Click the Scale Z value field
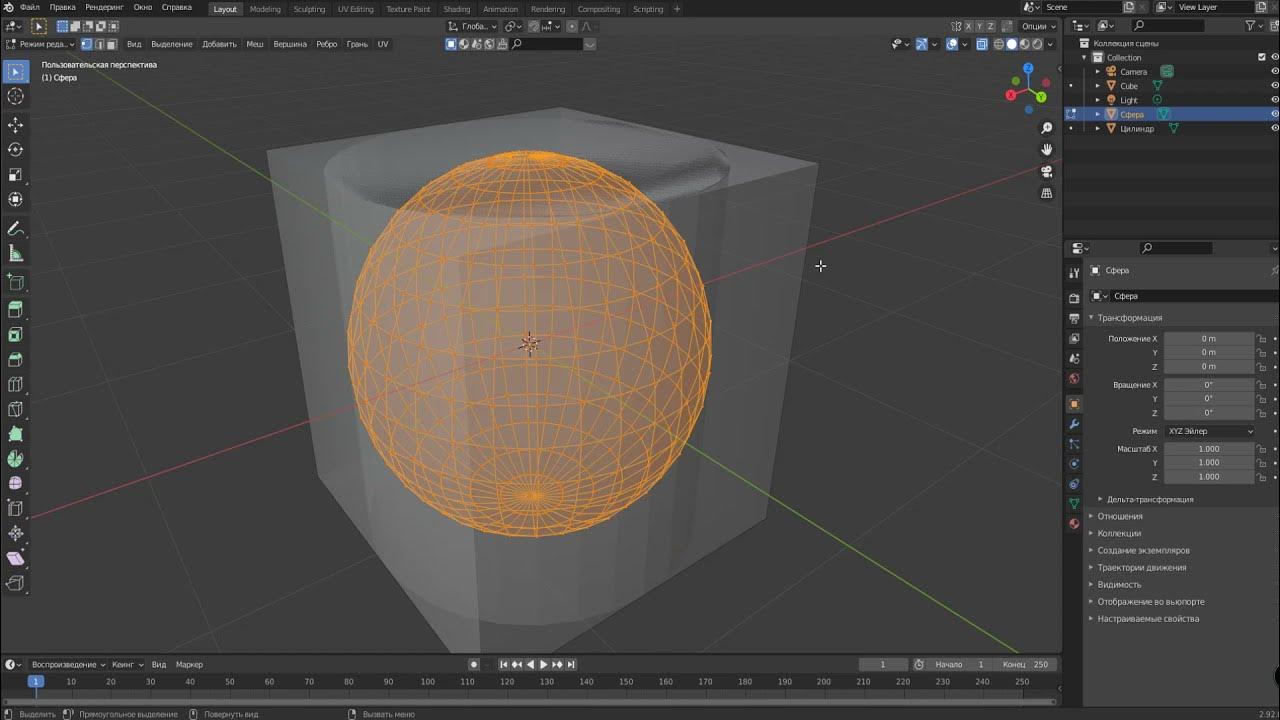Viewport: 1280px width, 720px height. 1209,477
